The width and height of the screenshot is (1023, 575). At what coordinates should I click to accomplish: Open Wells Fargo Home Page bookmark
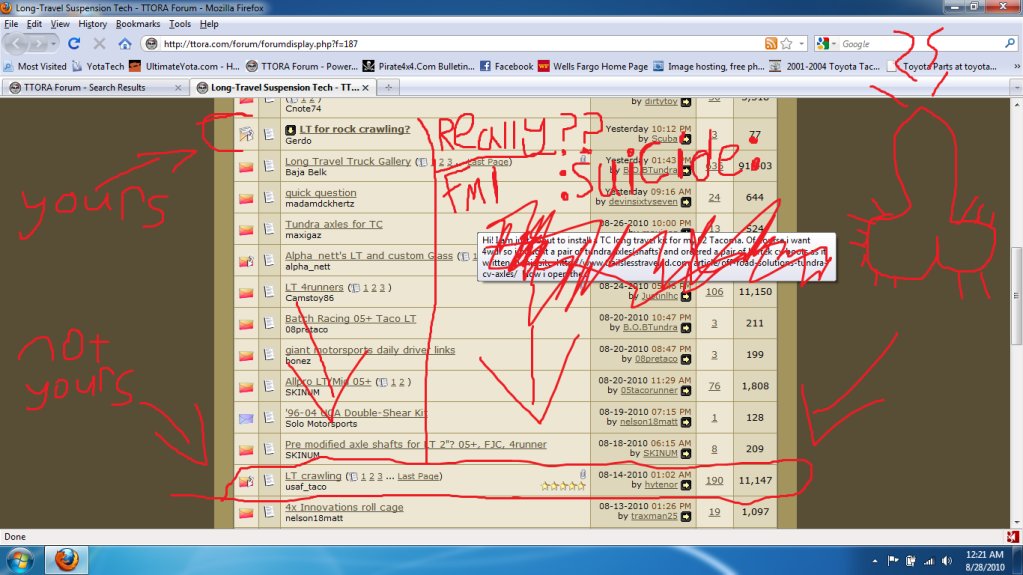(x=592, y=67)
